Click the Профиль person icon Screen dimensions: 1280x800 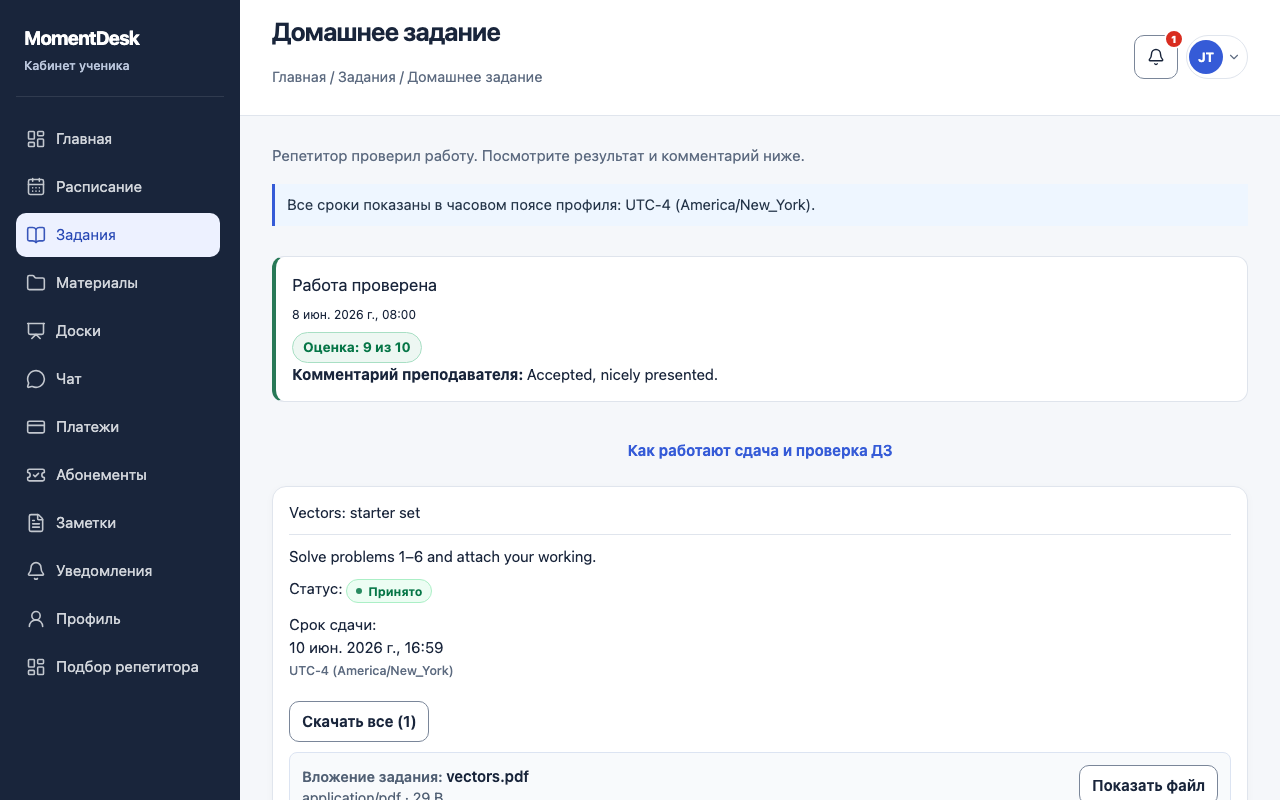[36, 619]
